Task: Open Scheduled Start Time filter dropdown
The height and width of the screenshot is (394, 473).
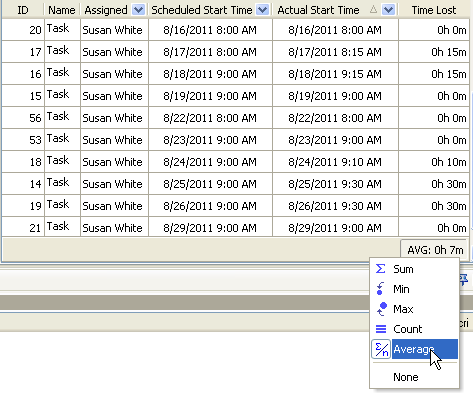Action: 263,10
